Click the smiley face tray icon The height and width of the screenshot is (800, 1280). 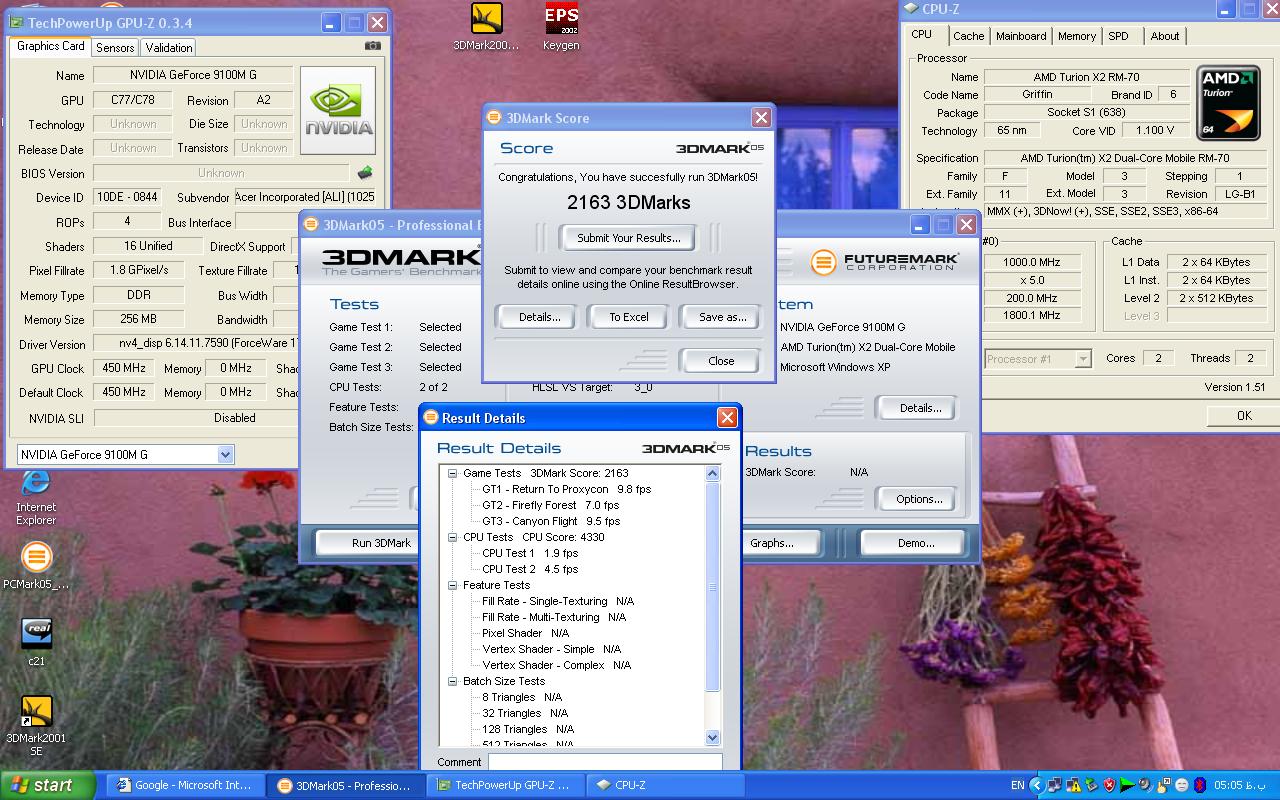point(1181,785)
